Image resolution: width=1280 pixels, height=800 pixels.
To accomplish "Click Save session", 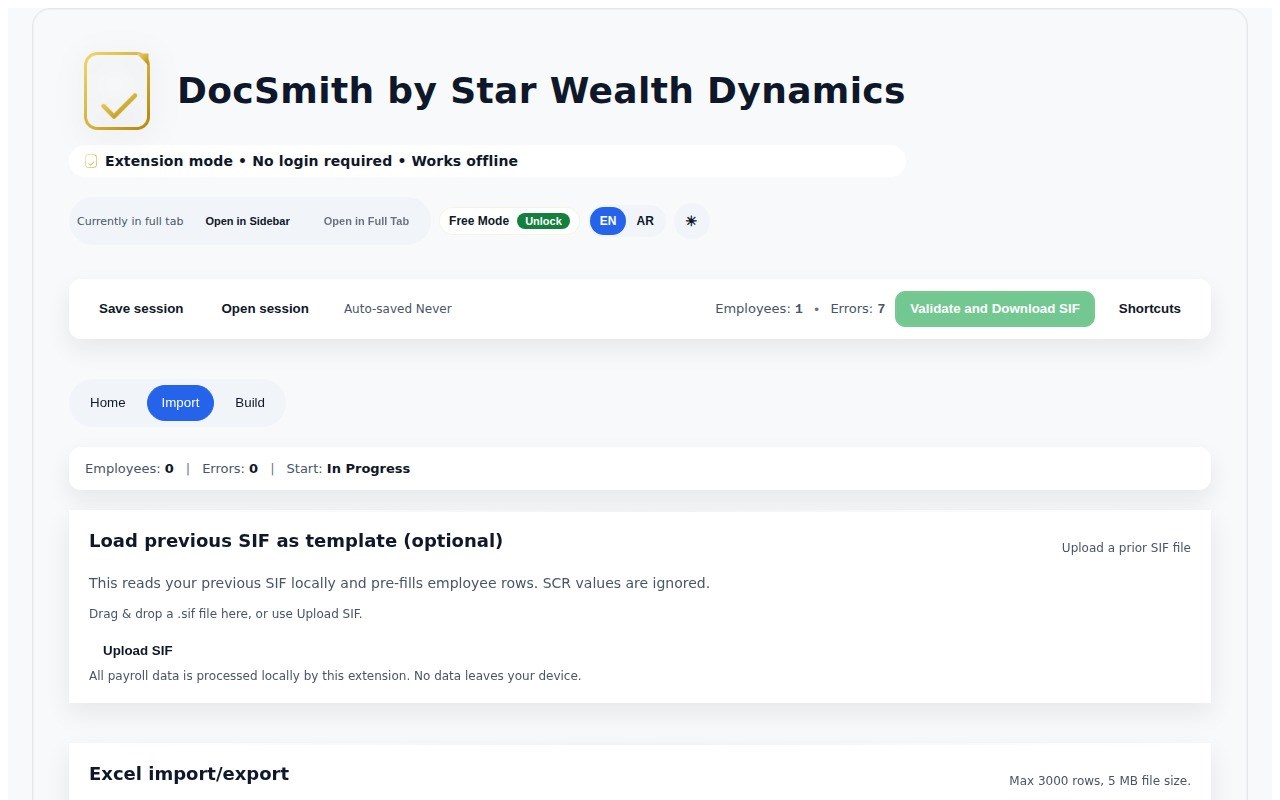I will [141, 309].
